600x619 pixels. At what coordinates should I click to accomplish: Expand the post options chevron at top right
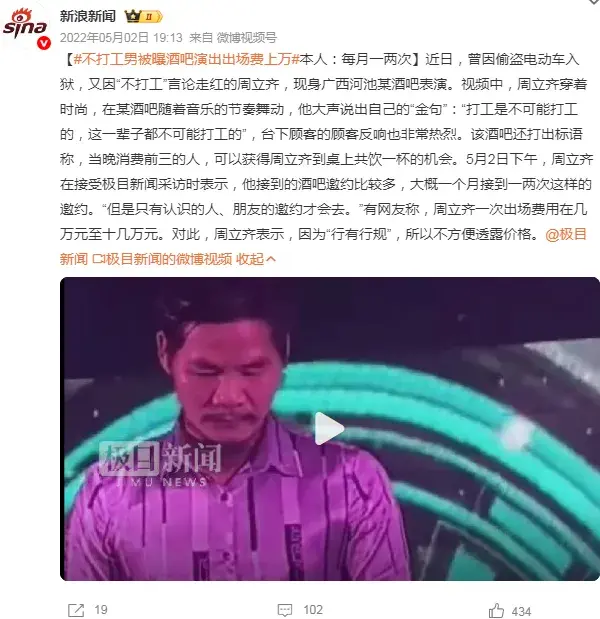(x=594, y=2)
